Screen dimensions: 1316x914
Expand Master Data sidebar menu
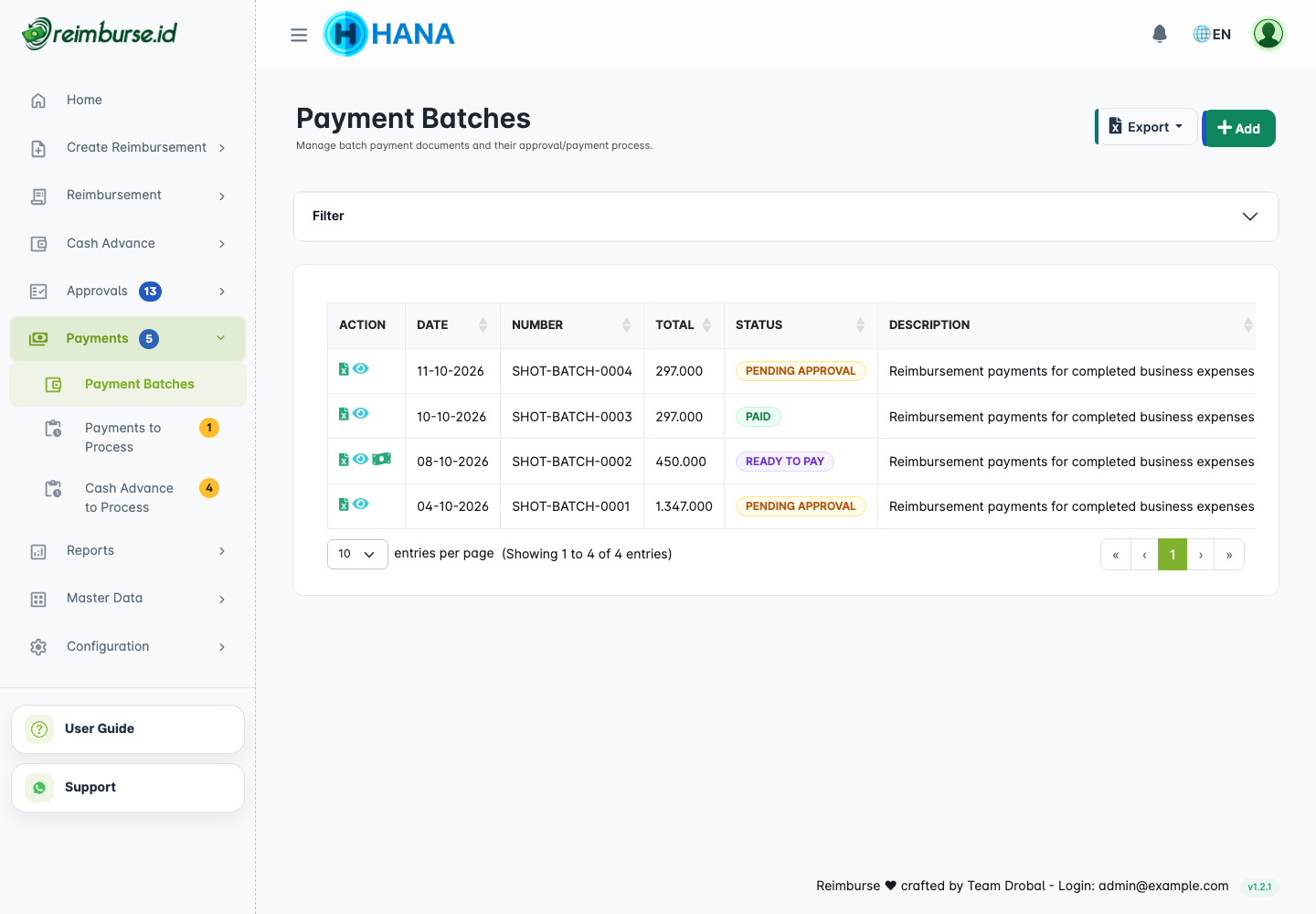[x=128, y=598]
